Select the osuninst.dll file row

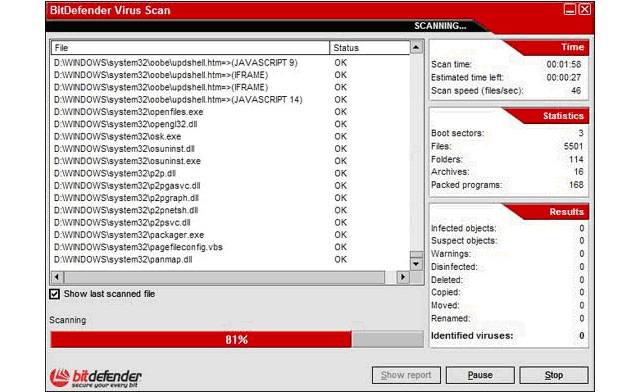(x=231, y=149)
